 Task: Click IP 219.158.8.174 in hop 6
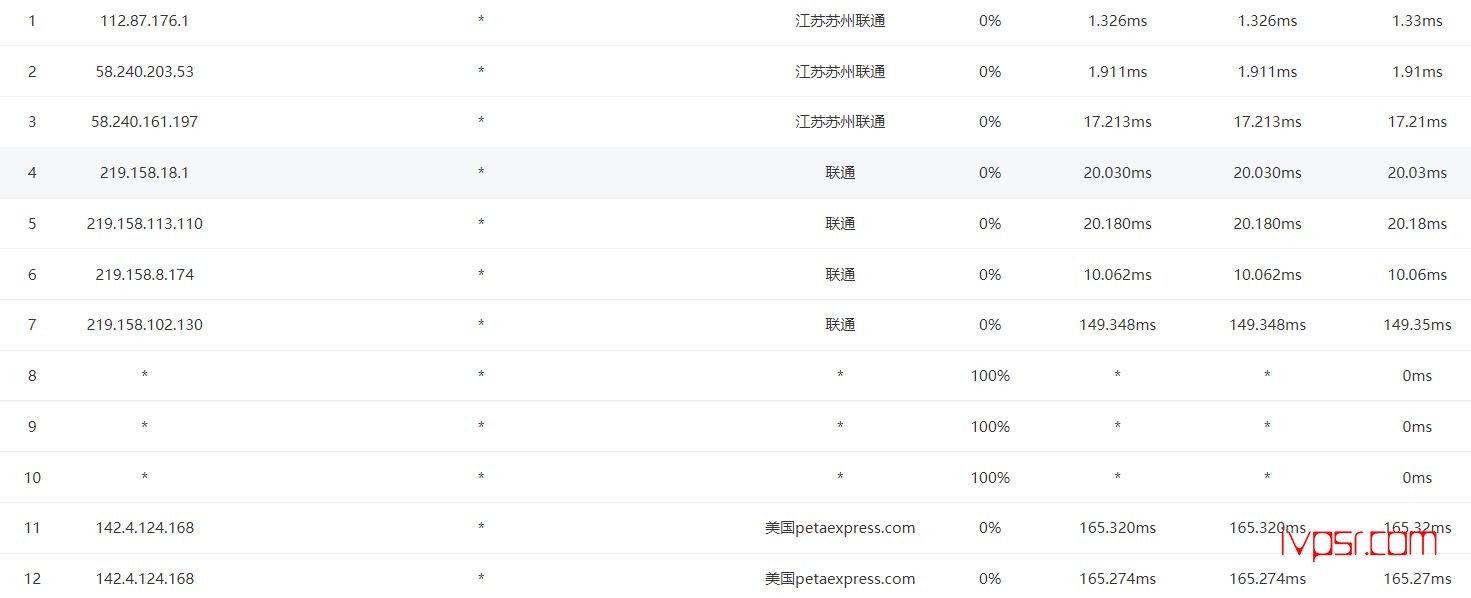144,274
